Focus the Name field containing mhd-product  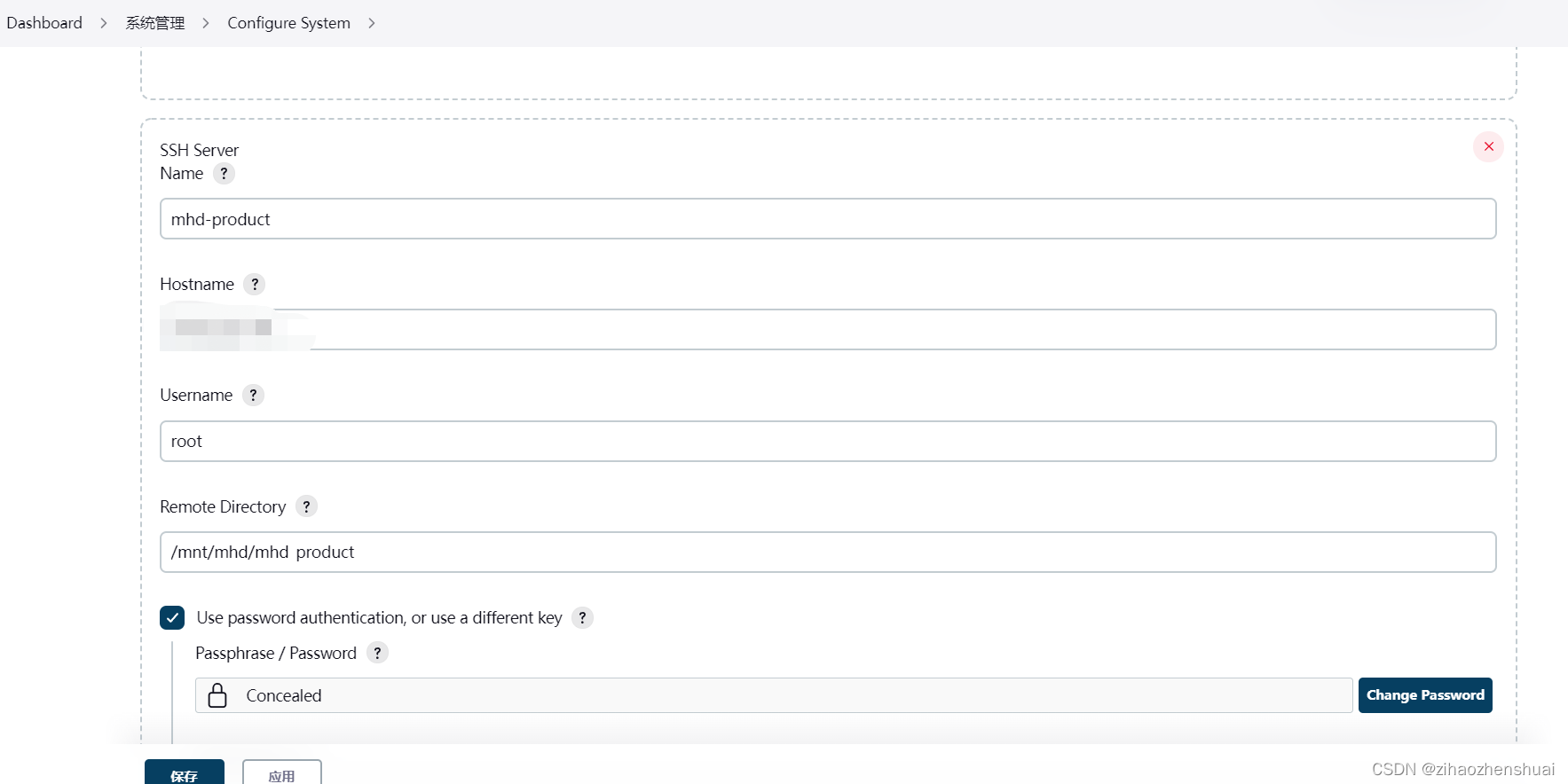[x=828, y=219]
